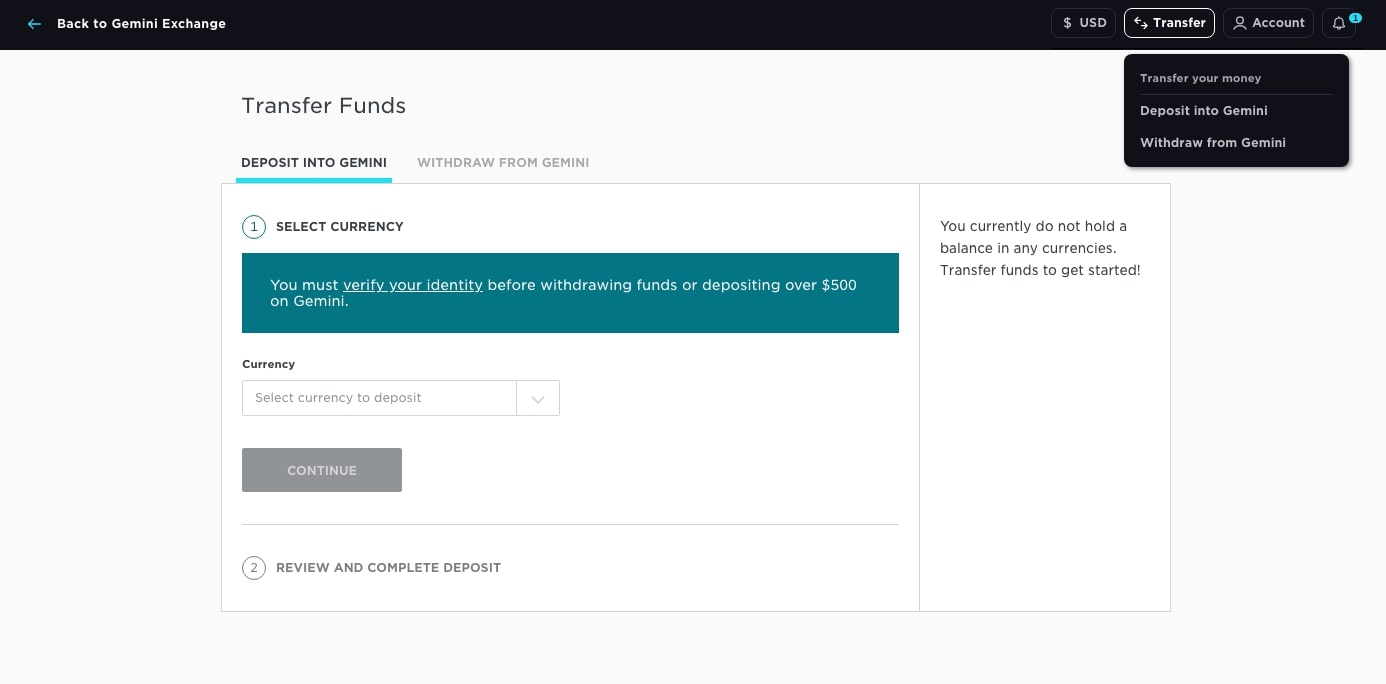Click the 'Review and Complete Deposit' step heading

coord(388,568)
